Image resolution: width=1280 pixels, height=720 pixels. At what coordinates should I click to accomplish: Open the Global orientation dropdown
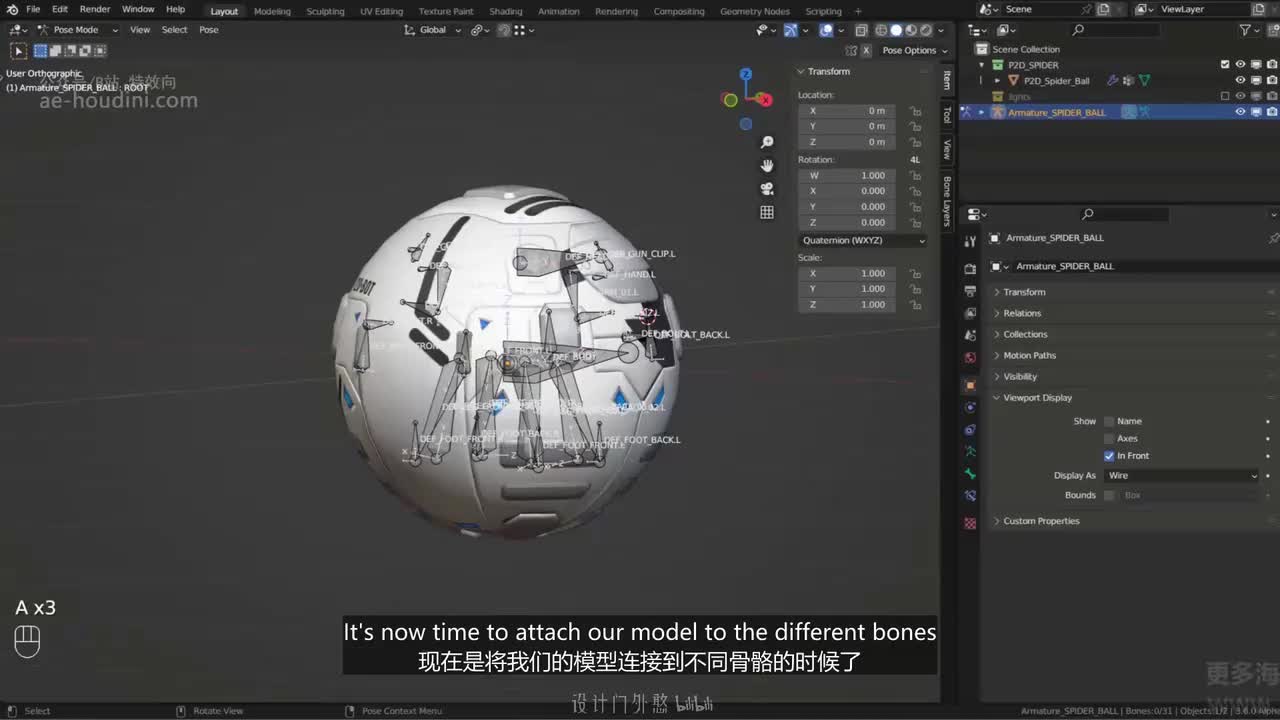(x=433, y=30)
